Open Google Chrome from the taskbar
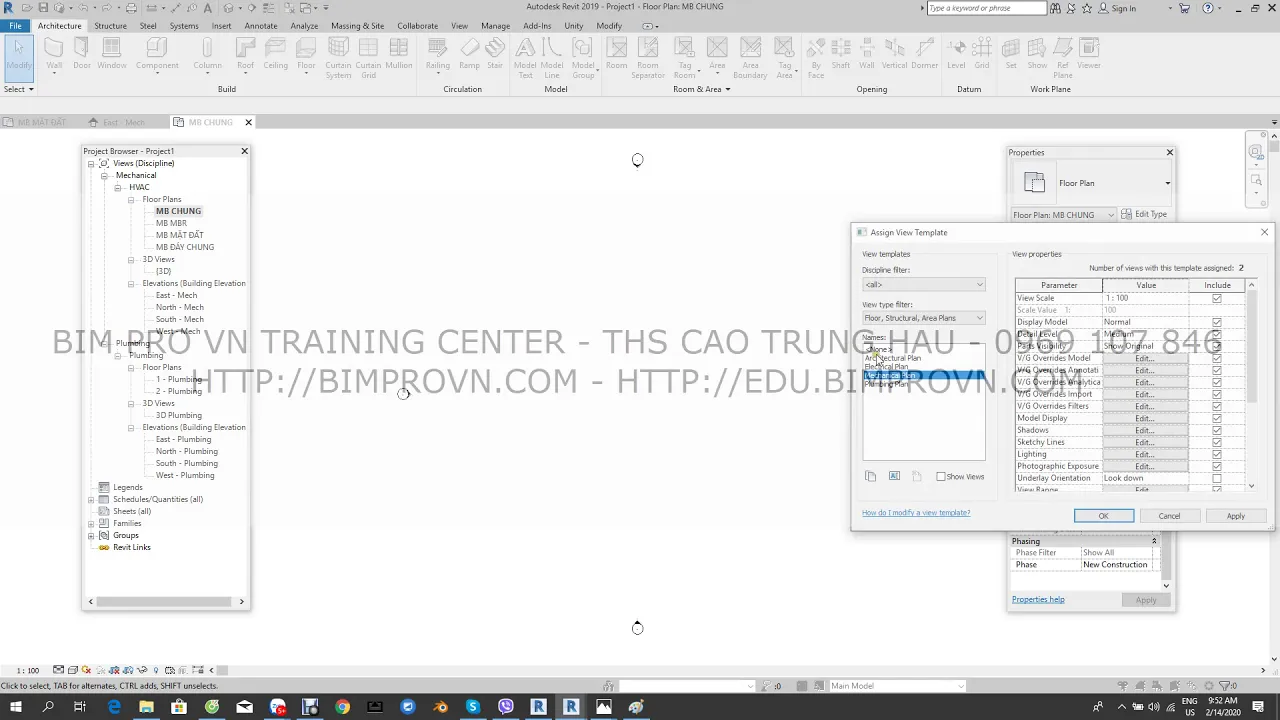The width and height of the screenshot is (1280, 720). 342,707
